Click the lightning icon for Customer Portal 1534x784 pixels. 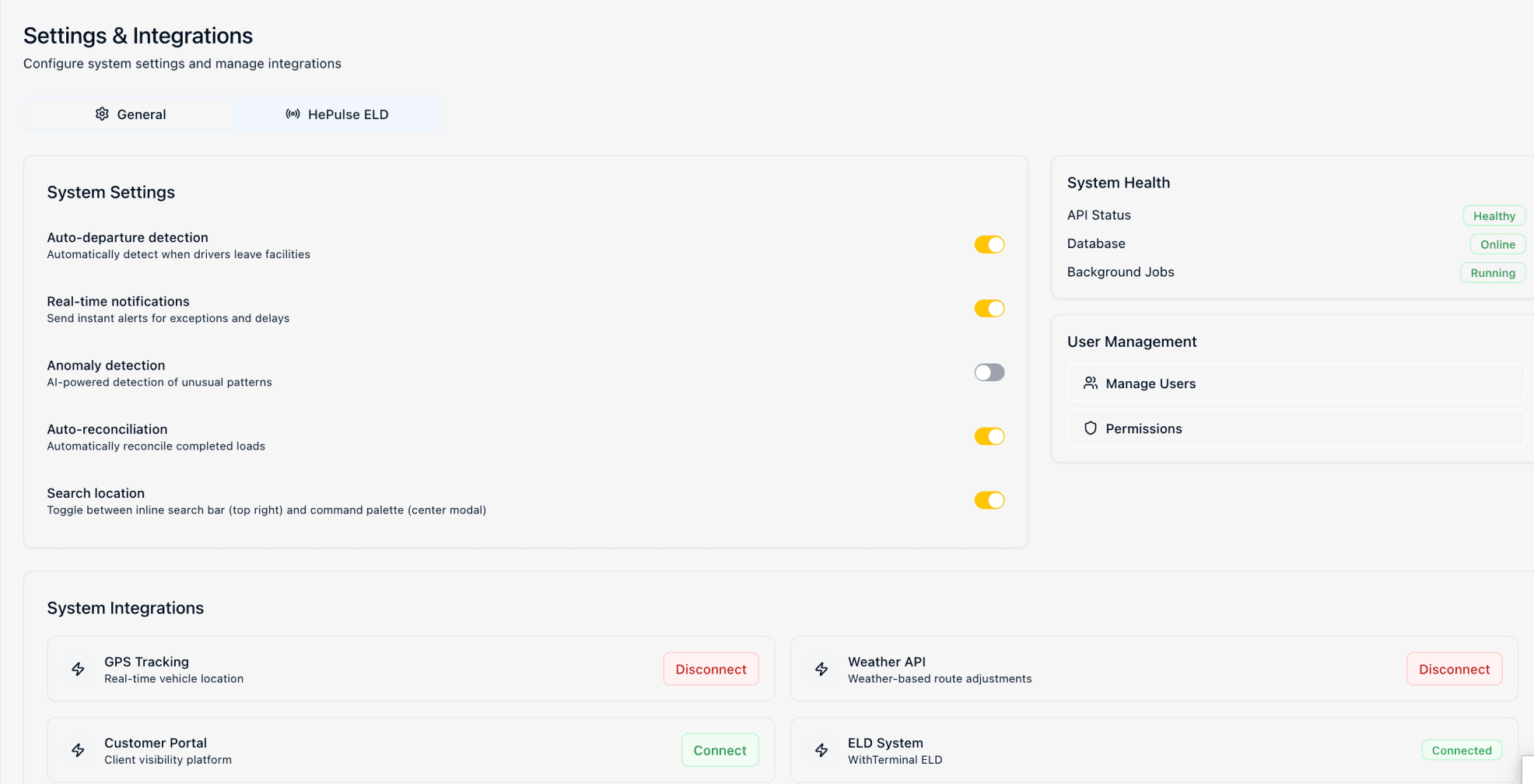click(79, 751)
